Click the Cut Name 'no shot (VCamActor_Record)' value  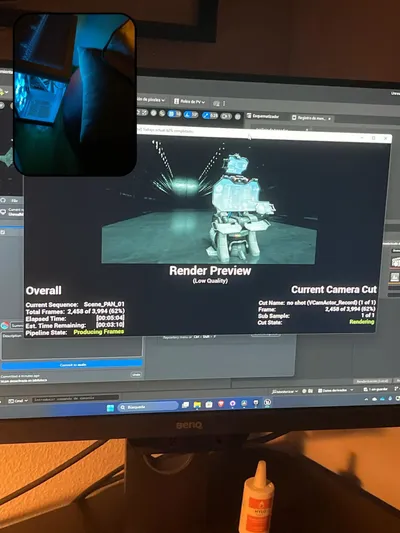coord(323,302)
